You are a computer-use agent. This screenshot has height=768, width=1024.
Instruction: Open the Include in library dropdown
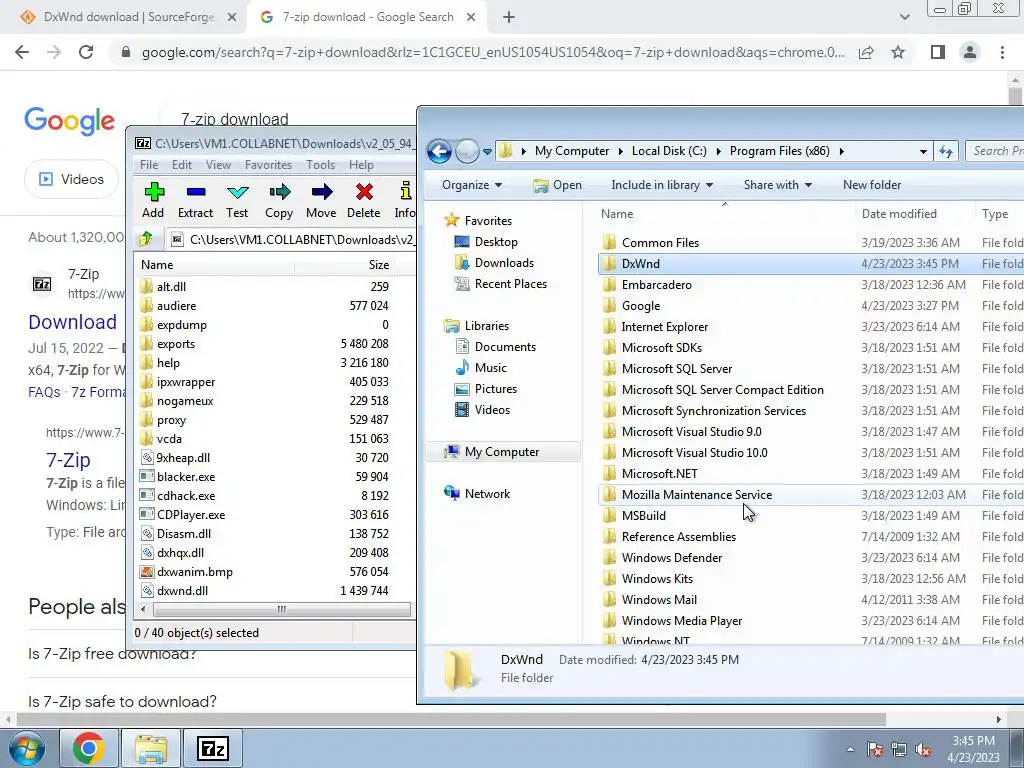point(662,185)
